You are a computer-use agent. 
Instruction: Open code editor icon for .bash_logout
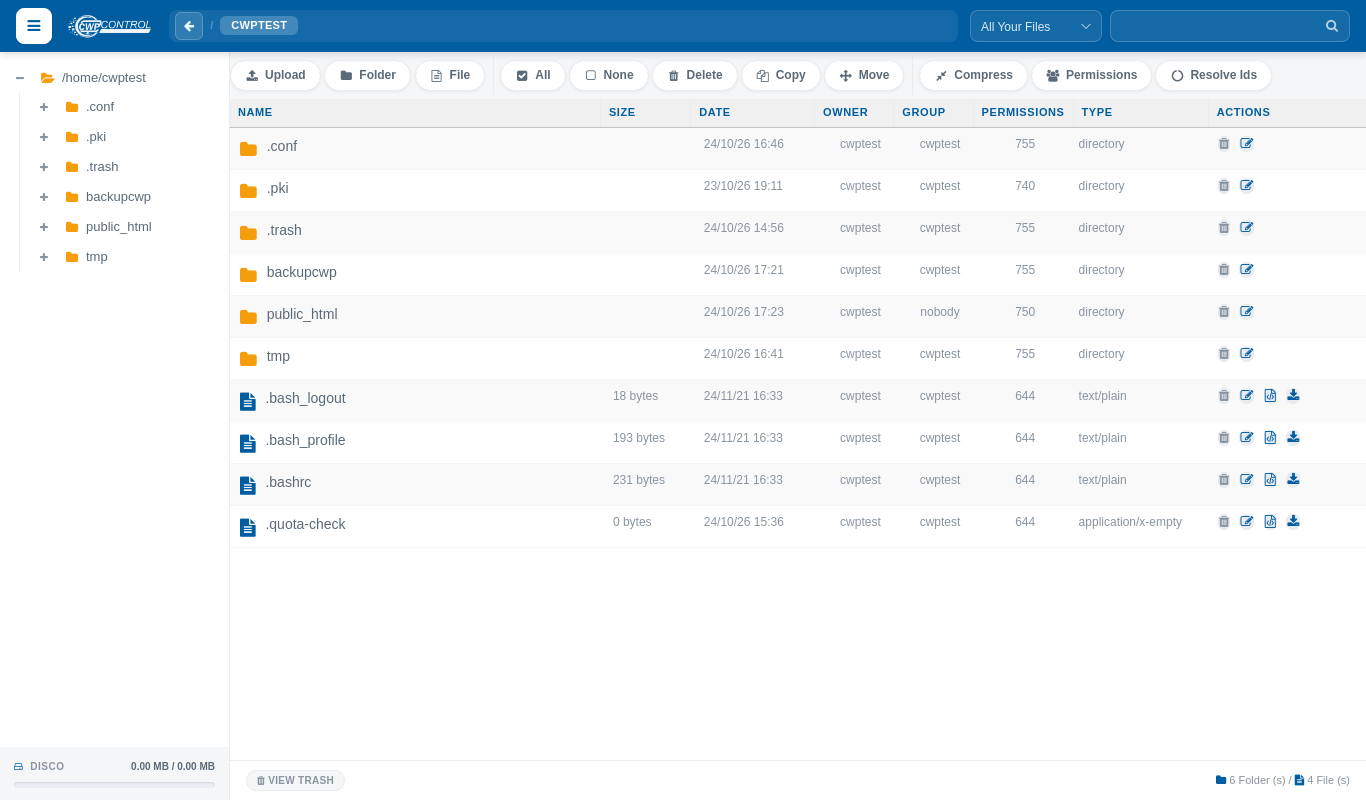pos(1270,396)
